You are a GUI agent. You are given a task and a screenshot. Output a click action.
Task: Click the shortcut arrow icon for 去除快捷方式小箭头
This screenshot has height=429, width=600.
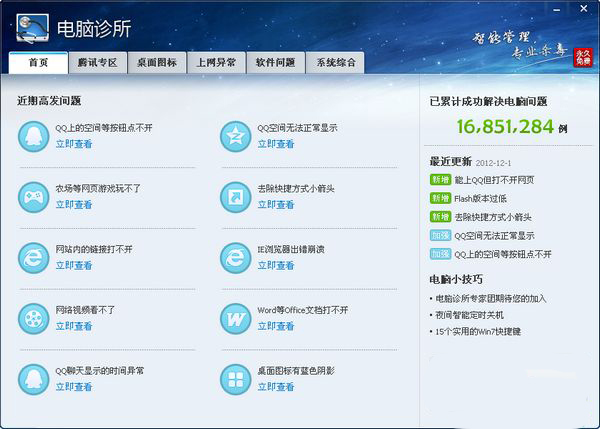(236, 197)
